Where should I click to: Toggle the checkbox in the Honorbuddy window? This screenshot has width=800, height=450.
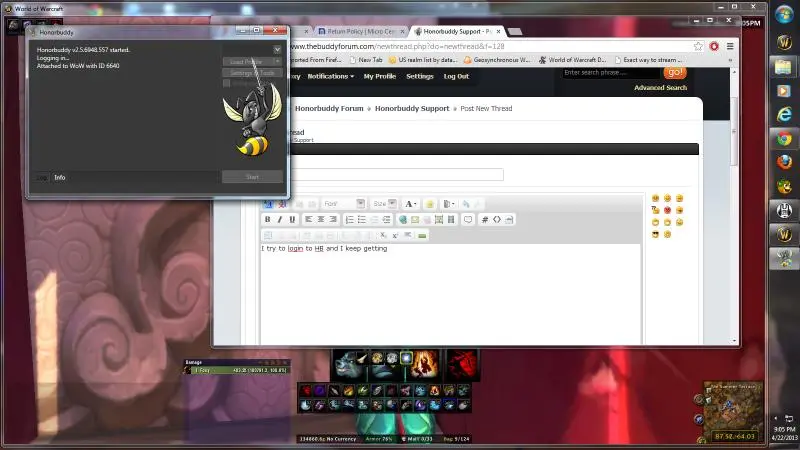click(227, 83)
